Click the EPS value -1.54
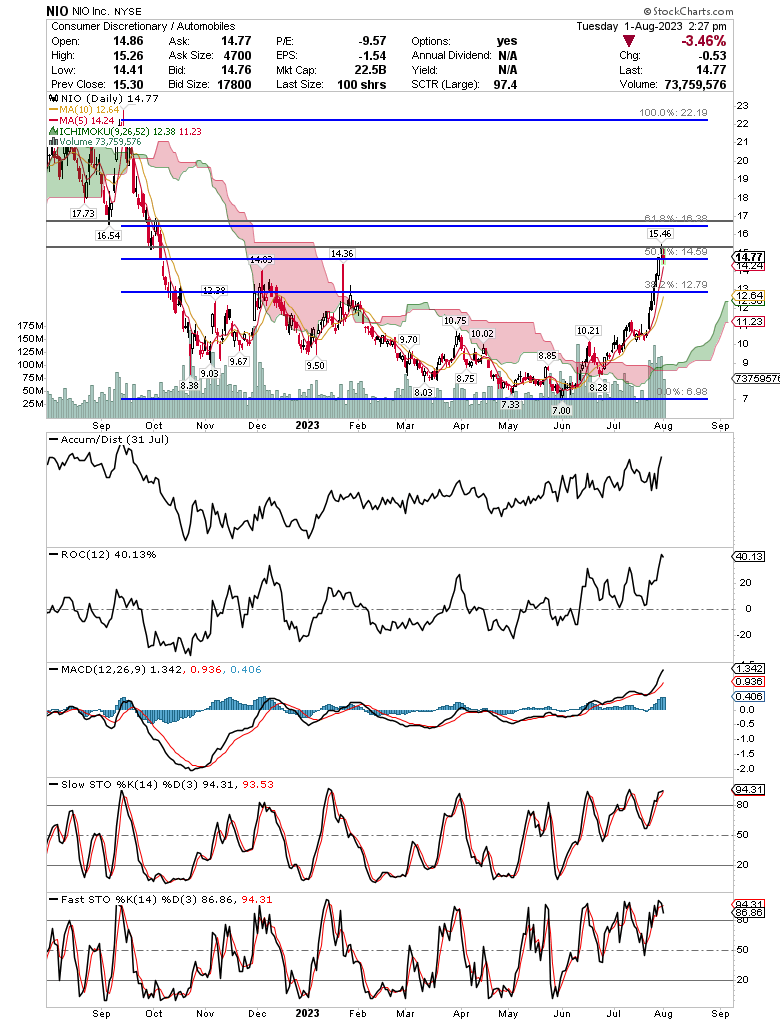The image size is (780, 1021). coord(372,55)
